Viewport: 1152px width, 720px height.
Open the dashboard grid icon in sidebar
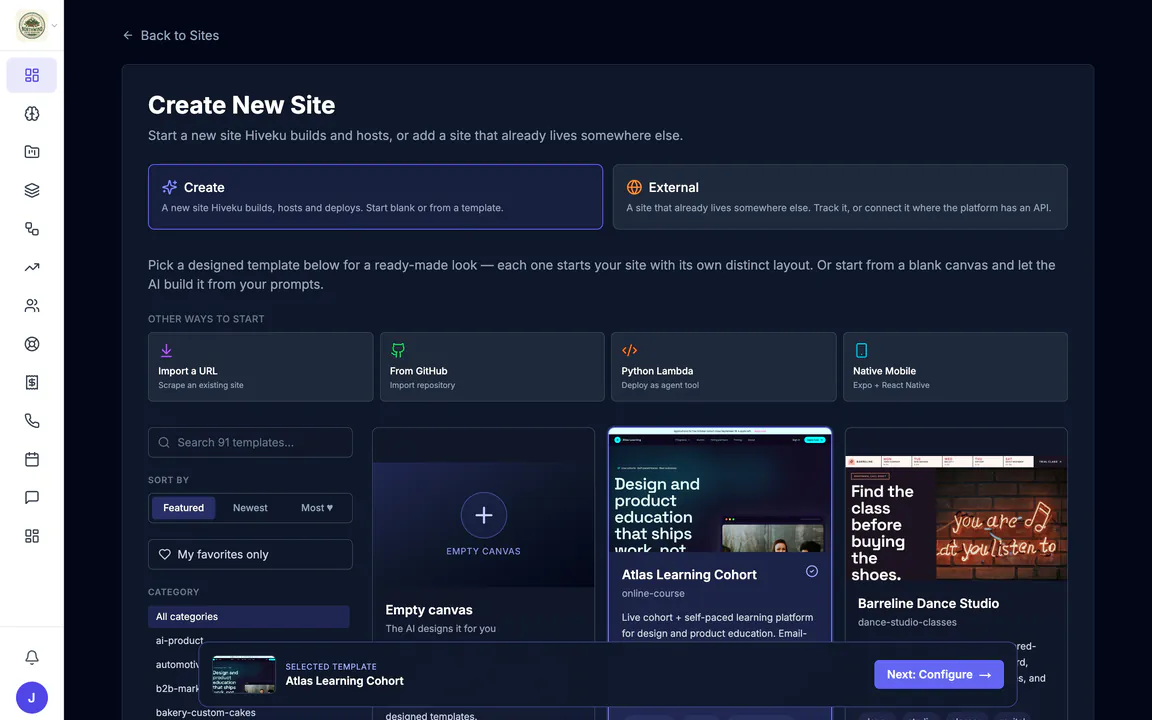32,75
